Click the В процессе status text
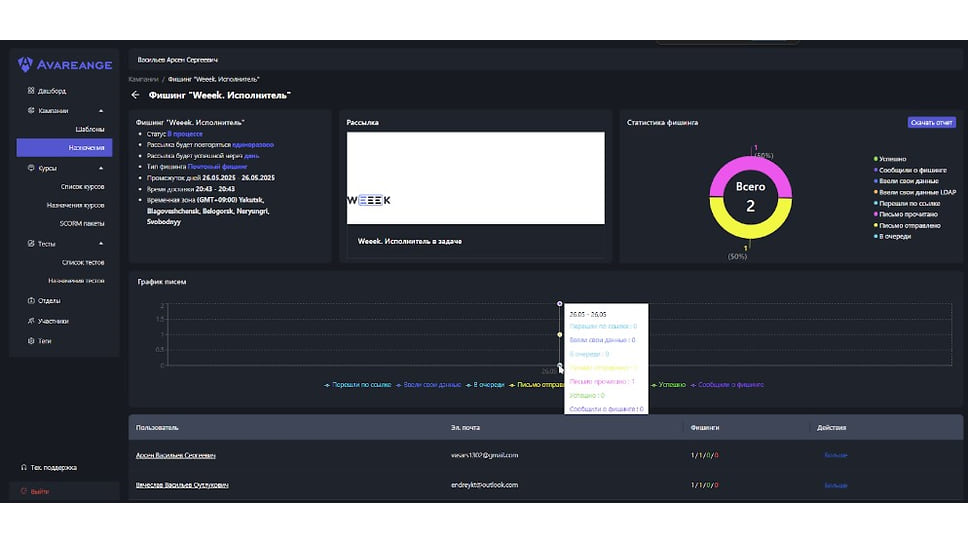This screenshot has width=968, height=544. coord(185,134)
